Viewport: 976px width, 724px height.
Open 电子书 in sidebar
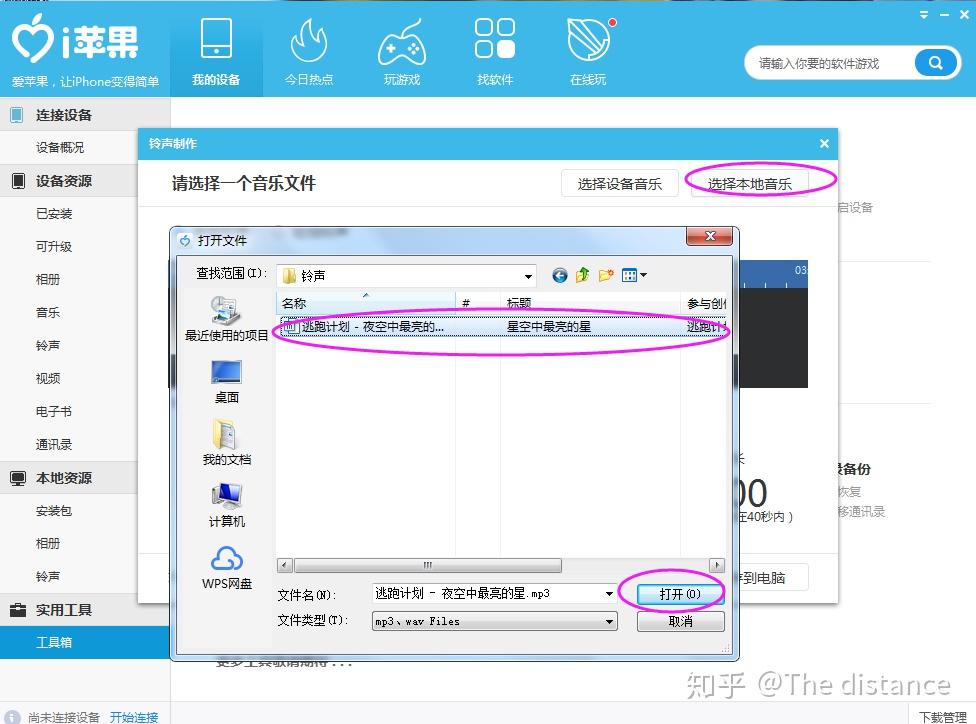click(x=54, y=411)
